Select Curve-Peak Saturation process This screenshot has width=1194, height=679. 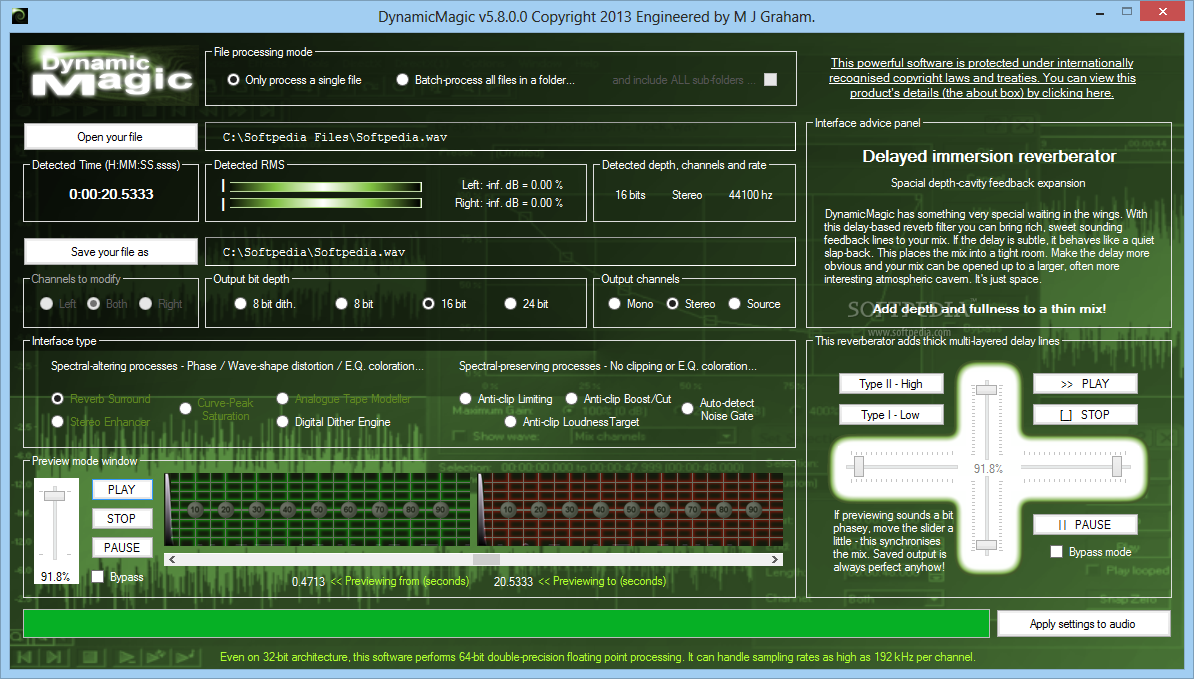[216, 409]
